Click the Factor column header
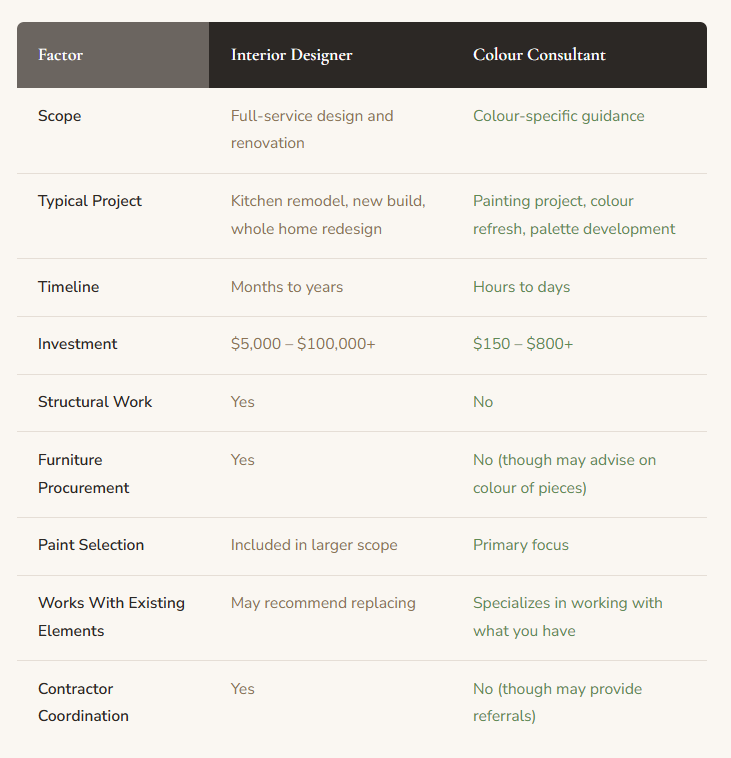Viewport: 731px width, 758px height. (60, 55)
